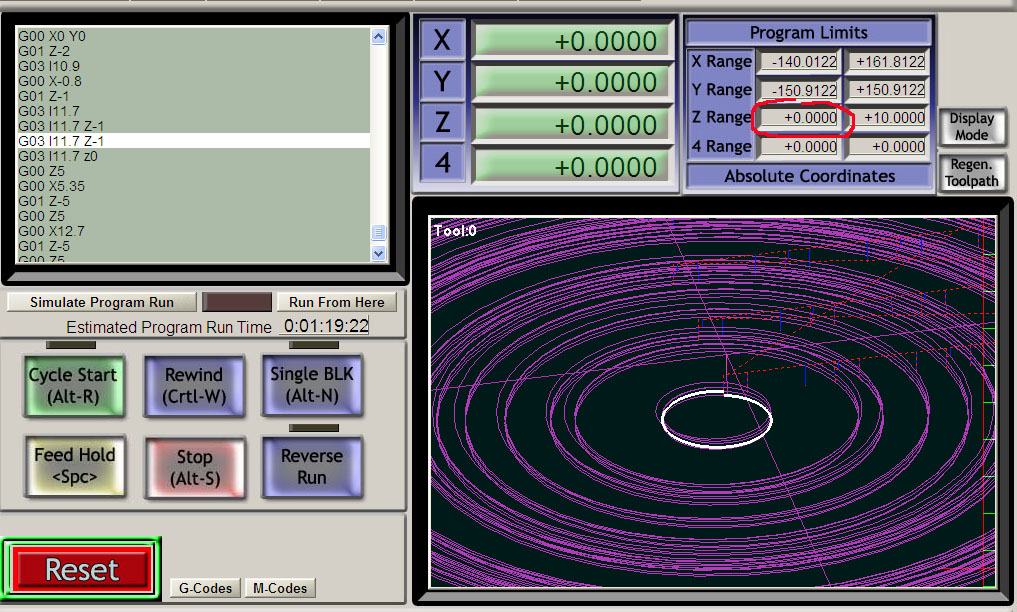This screenshot has width=1017, height=612.
Task: Click Simulate Program Run
Action: [x=102, y=302]
